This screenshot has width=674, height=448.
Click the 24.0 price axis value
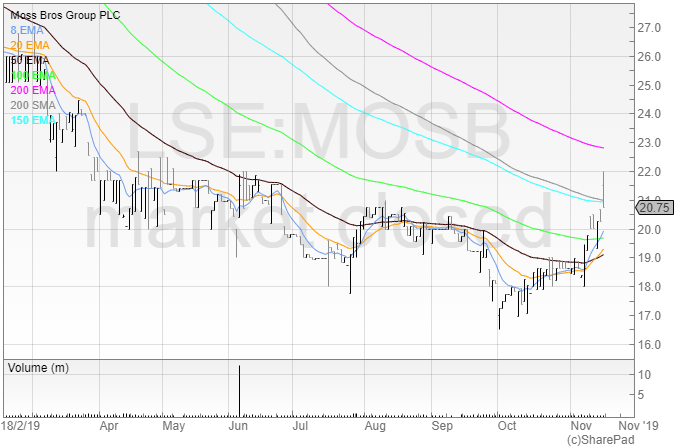pos(649,114)
